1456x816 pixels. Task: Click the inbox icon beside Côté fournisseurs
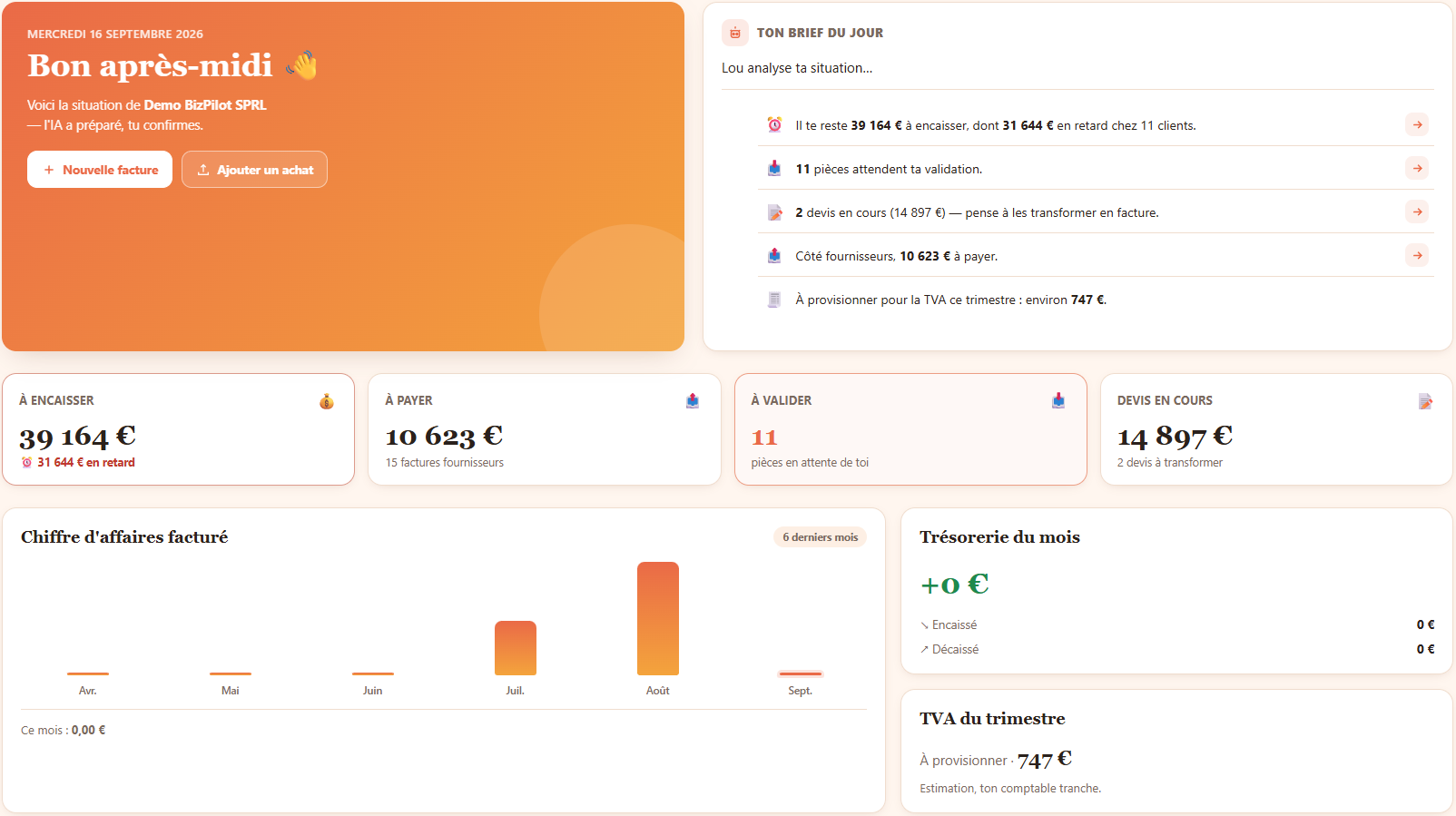tap(774, 256)
